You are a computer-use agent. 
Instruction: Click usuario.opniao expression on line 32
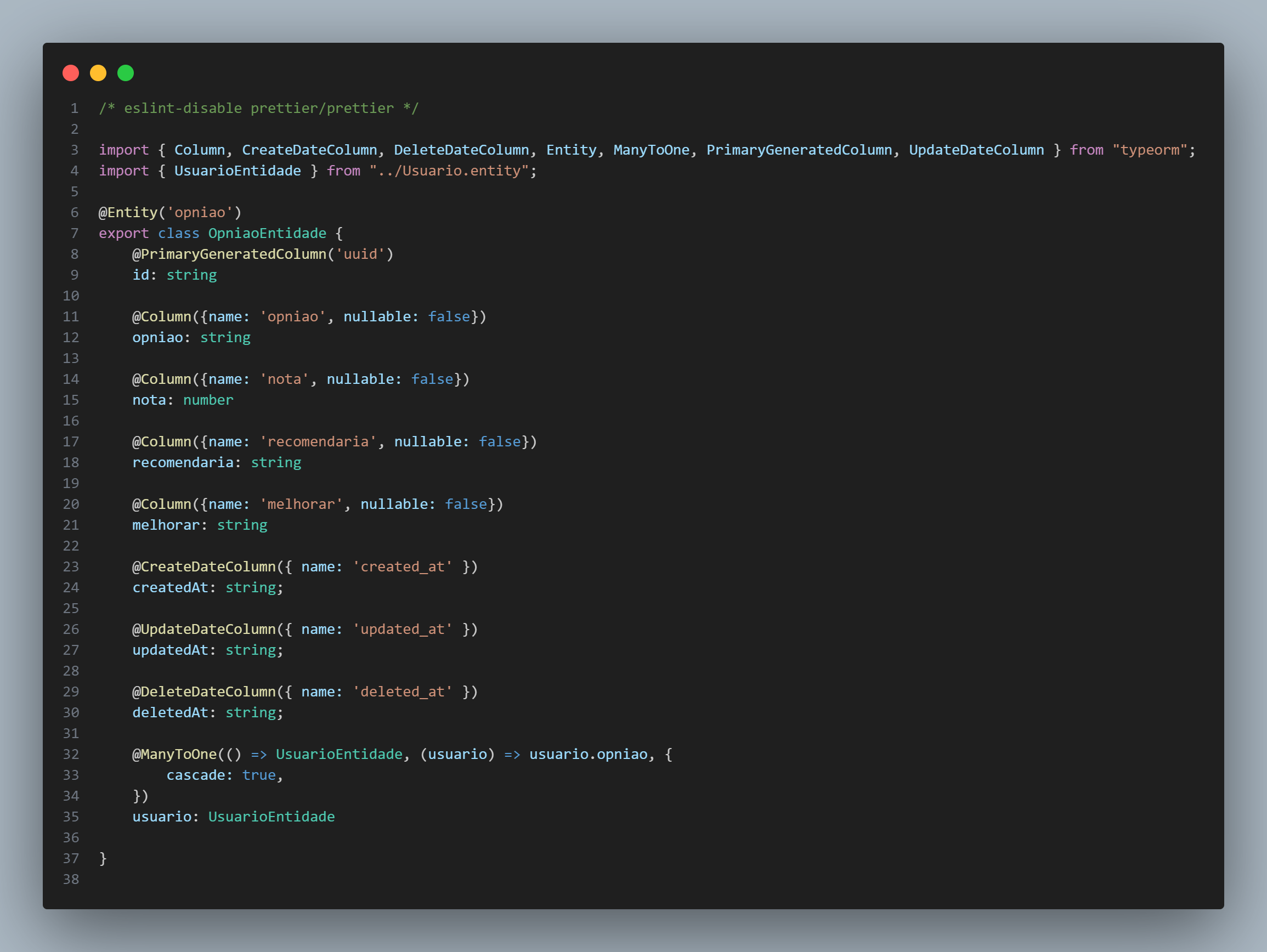(588, 755)
